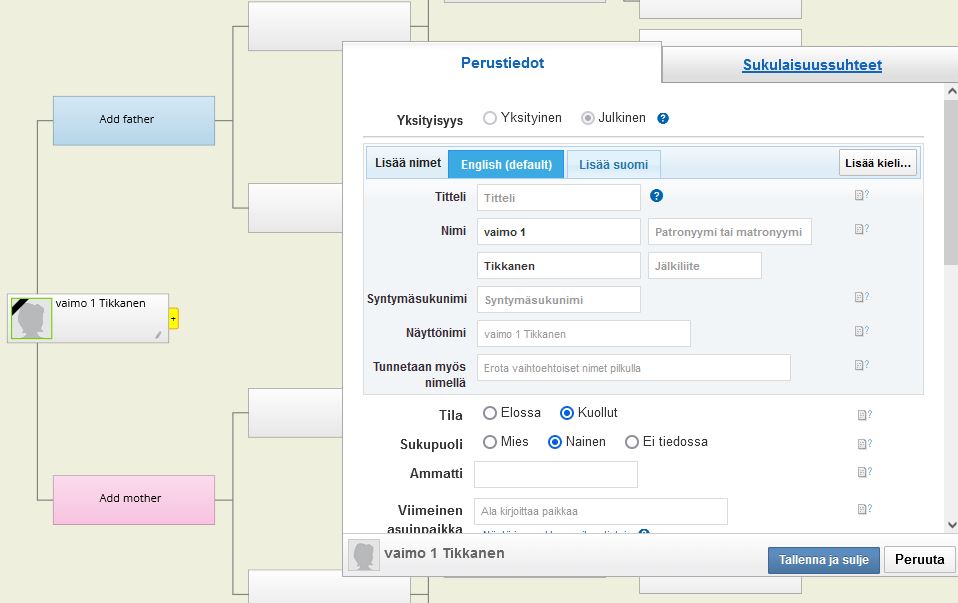Focus surname field containing Tikkanen

558,266
